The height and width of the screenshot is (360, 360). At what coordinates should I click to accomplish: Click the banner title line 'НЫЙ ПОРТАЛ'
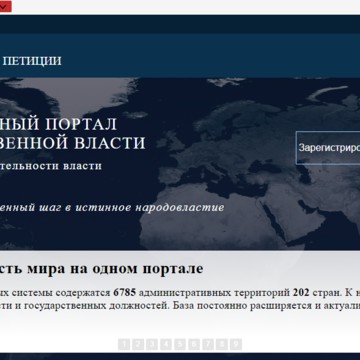click(x=58, y=124)
